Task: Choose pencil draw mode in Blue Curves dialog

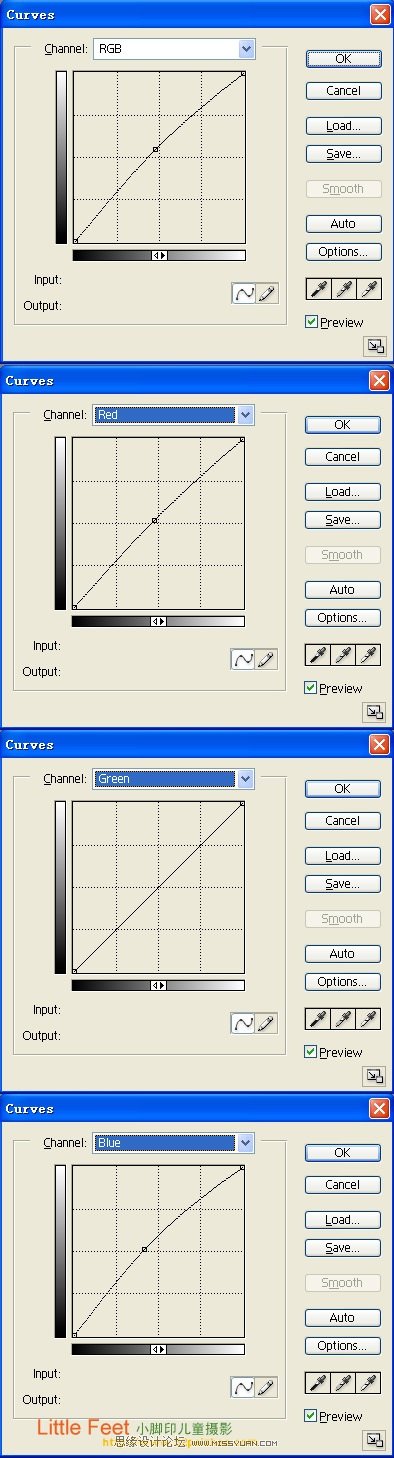Action: pyautogui.click(x=265, y=1387)
